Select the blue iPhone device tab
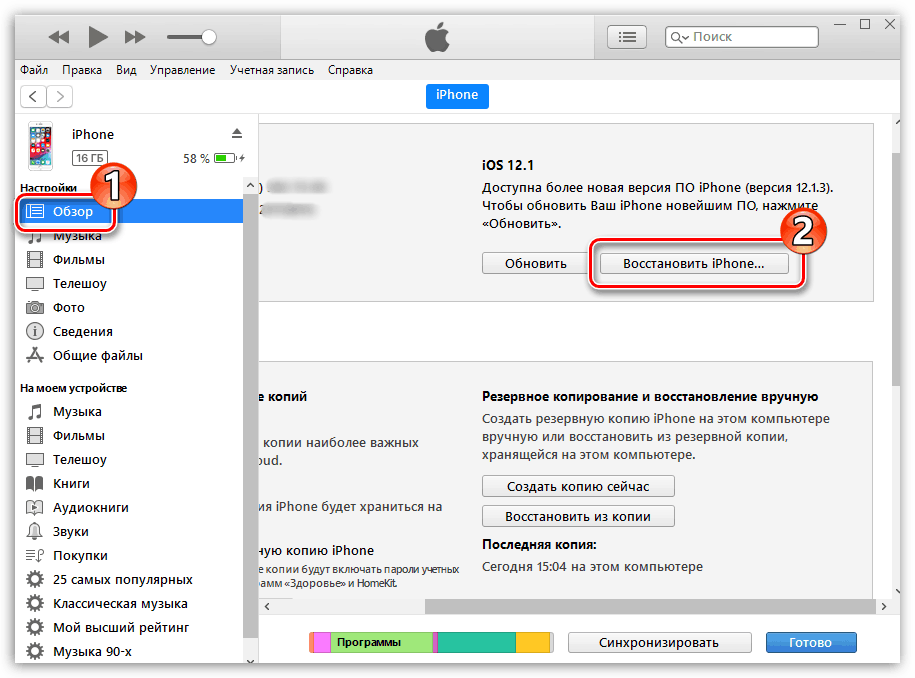915x678 pixels. point(457,96)
